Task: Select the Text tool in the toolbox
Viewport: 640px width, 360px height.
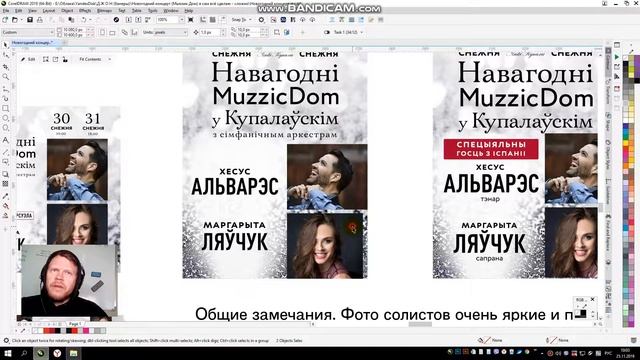Action: click(5, 140)
